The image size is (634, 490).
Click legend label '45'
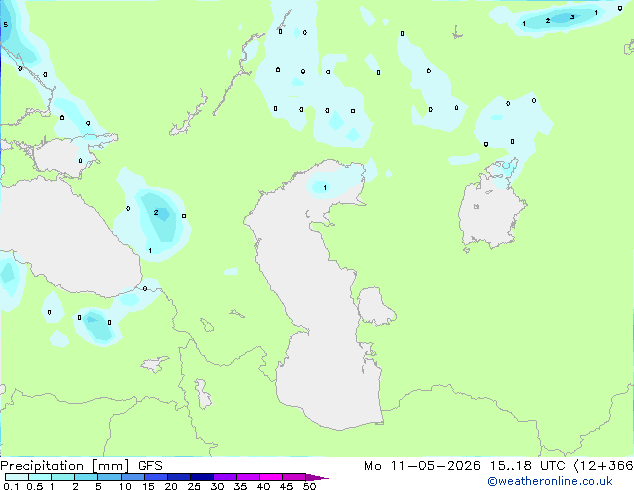click(x=286, y=486)
